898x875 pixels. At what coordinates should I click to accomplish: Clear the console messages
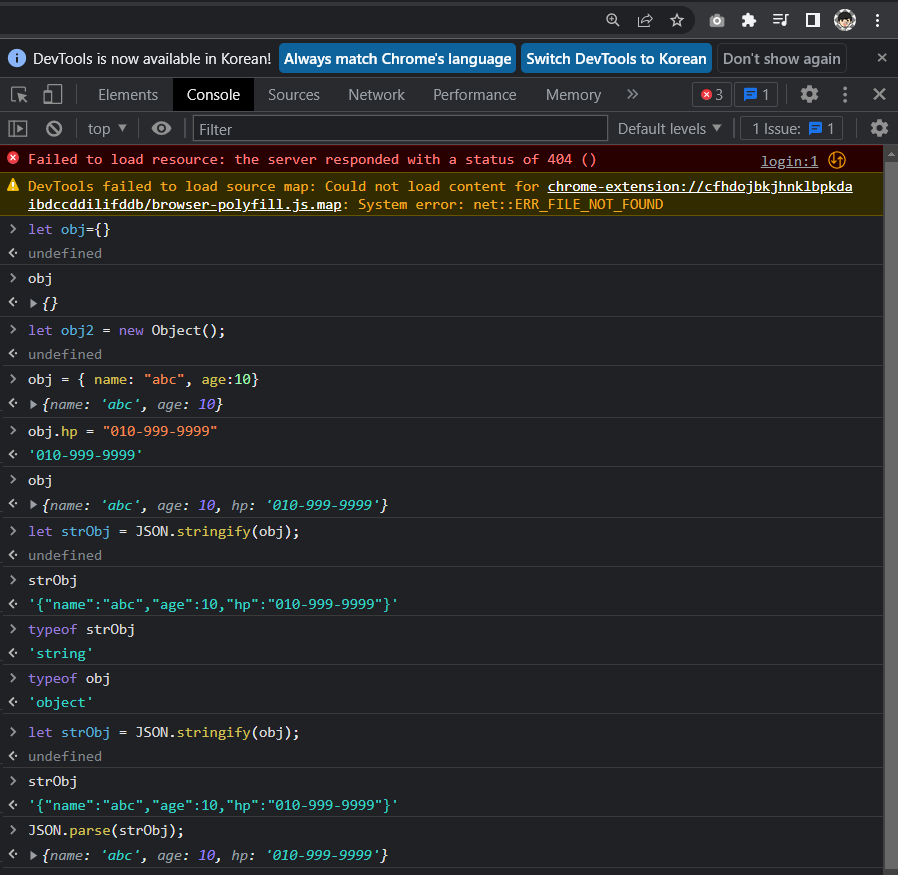click(53, 128)
